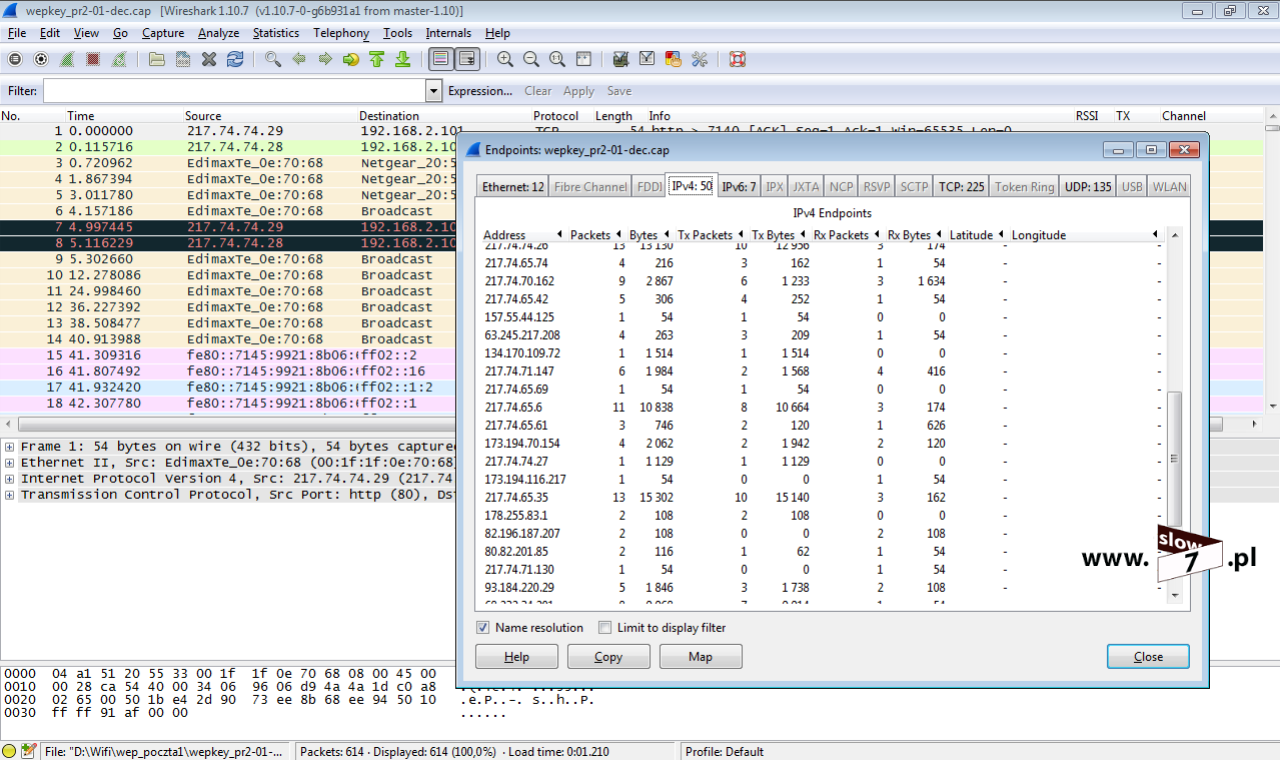Reset zoom to normal size
Viewport: 1280px width, 760px height.
(557, 59)
